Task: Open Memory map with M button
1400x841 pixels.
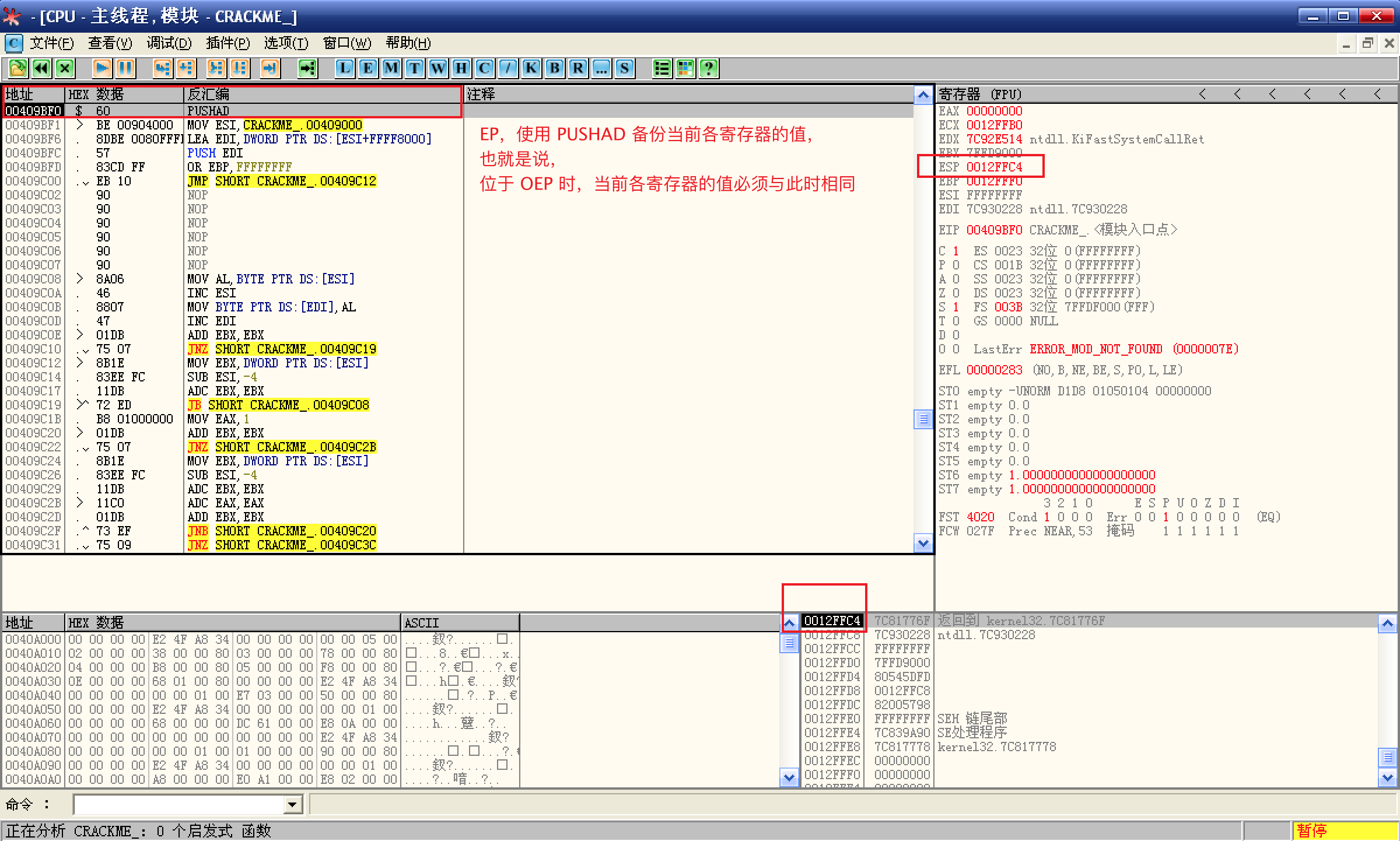Action: point(391,68)
